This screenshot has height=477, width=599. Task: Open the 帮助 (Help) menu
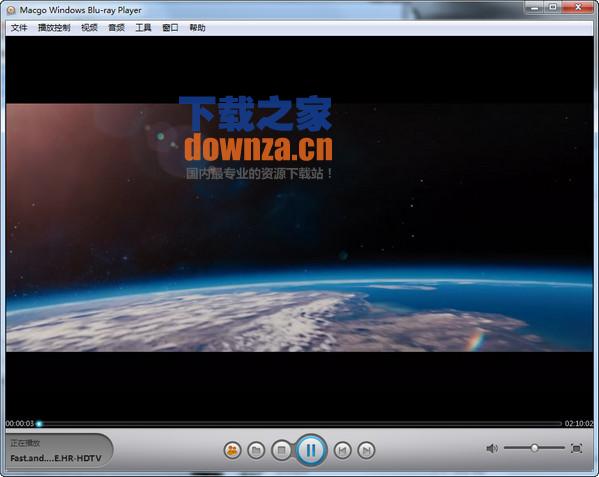coord(197,28)
